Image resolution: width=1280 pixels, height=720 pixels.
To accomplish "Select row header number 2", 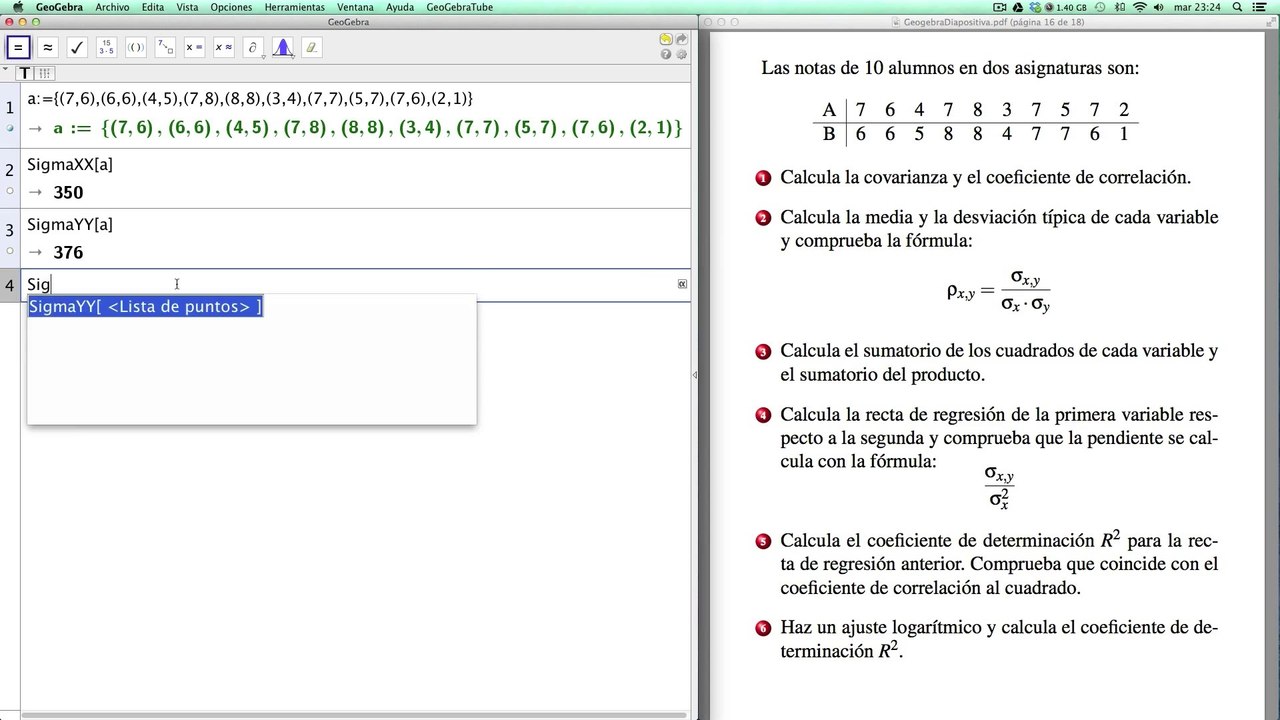I will [10, 170].
